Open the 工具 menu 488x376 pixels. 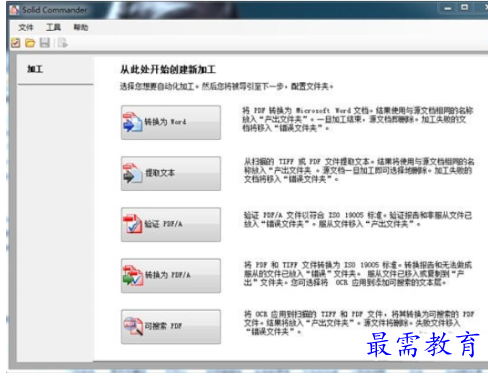[53, 27]
